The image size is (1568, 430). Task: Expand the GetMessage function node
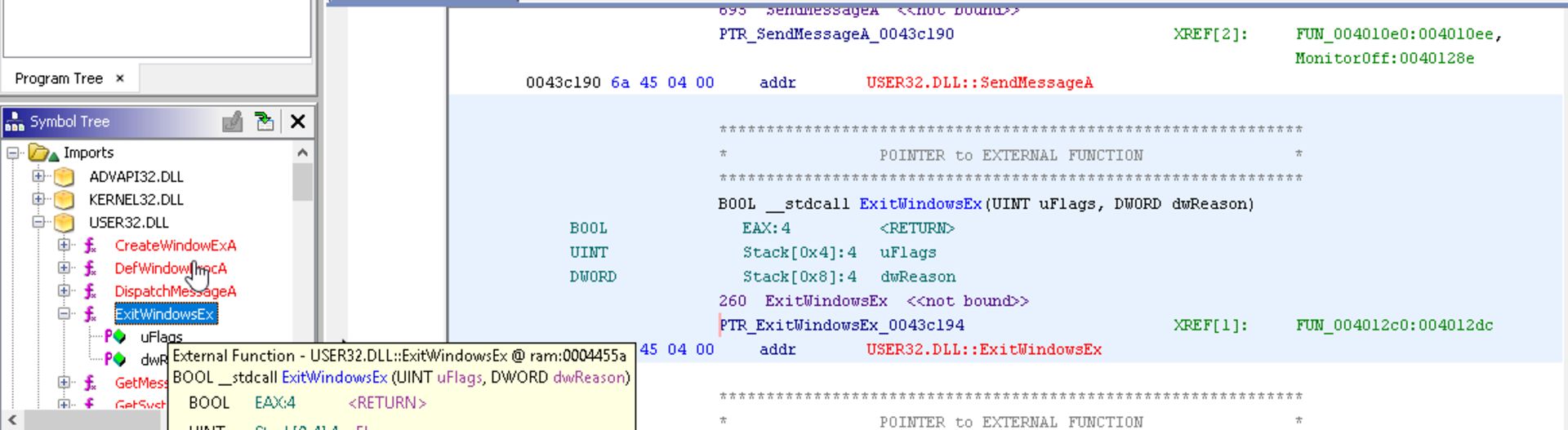click(x=64, y=382)
